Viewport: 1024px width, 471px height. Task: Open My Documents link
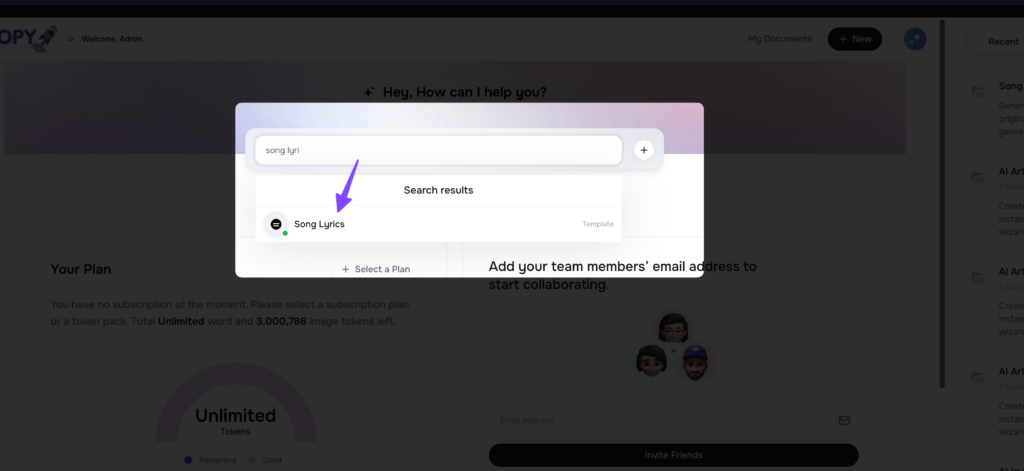tap(780, 39)
